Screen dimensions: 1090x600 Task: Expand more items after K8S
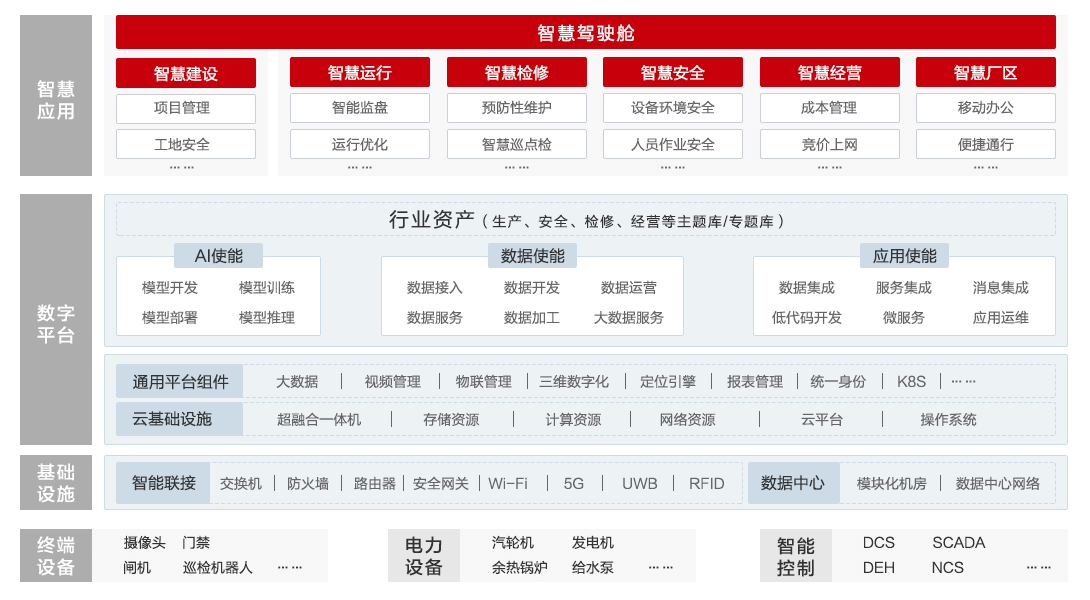[x=963, y=382]
